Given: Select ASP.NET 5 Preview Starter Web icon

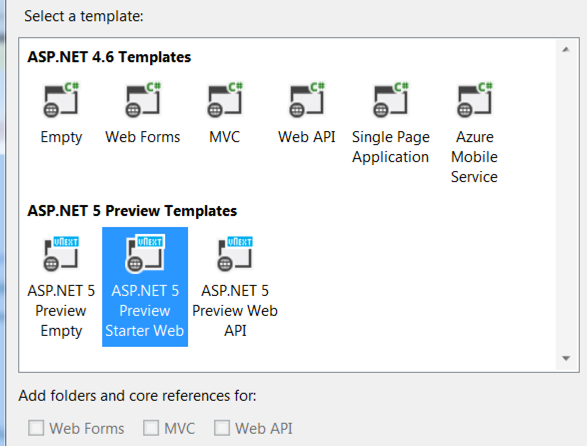Looking at the screenshot, I should [145, 254].
